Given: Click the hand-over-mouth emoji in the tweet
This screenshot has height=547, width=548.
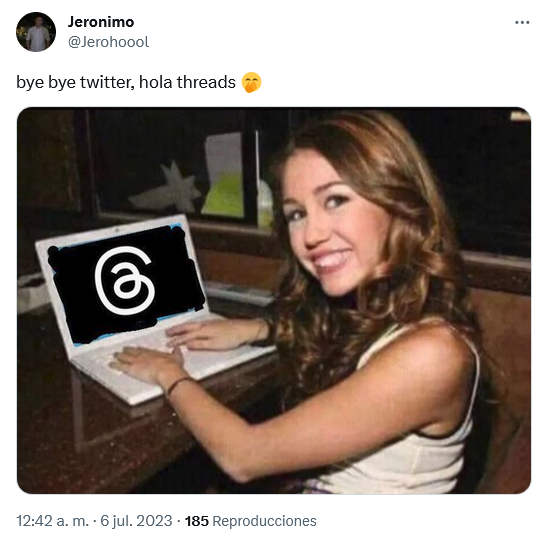Looking at the screenshot, I should [251, 82].
